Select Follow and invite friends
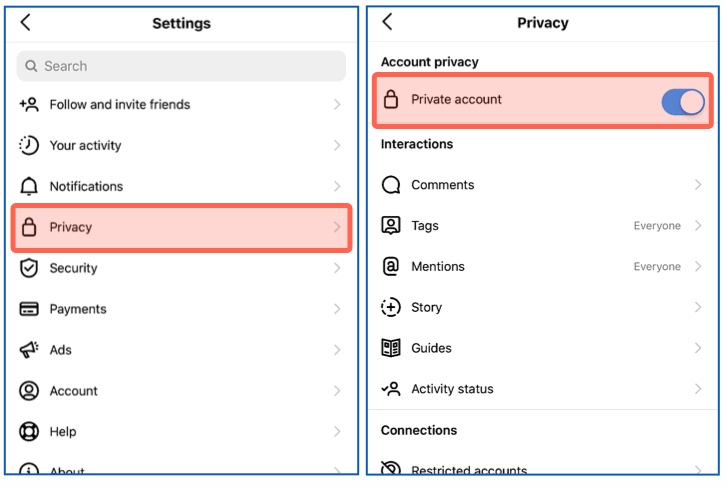The height and width of the screenshot is (487, 727). click(119, 105)
